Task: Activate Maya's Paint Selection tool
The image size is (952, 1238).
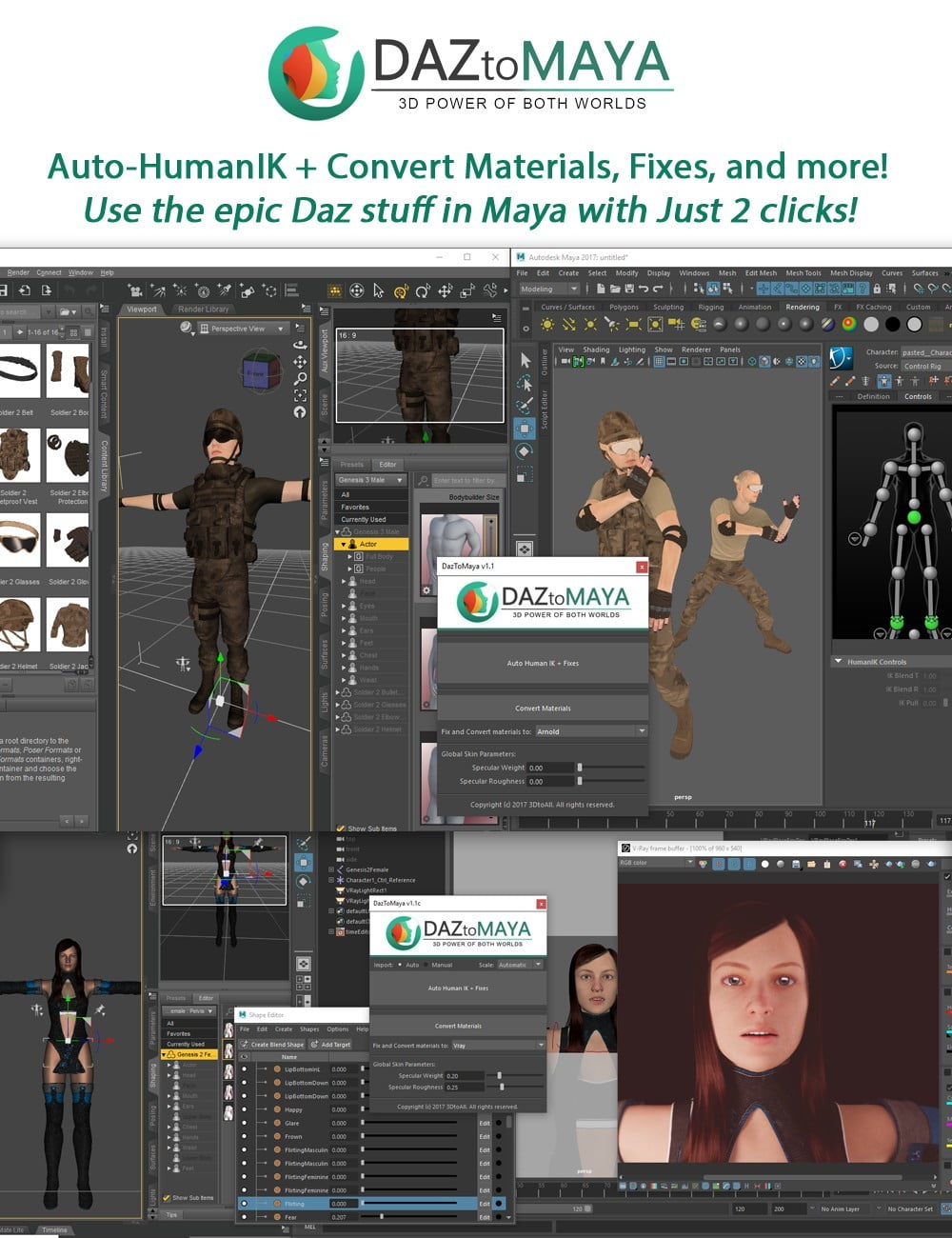Action: [525, 406]
